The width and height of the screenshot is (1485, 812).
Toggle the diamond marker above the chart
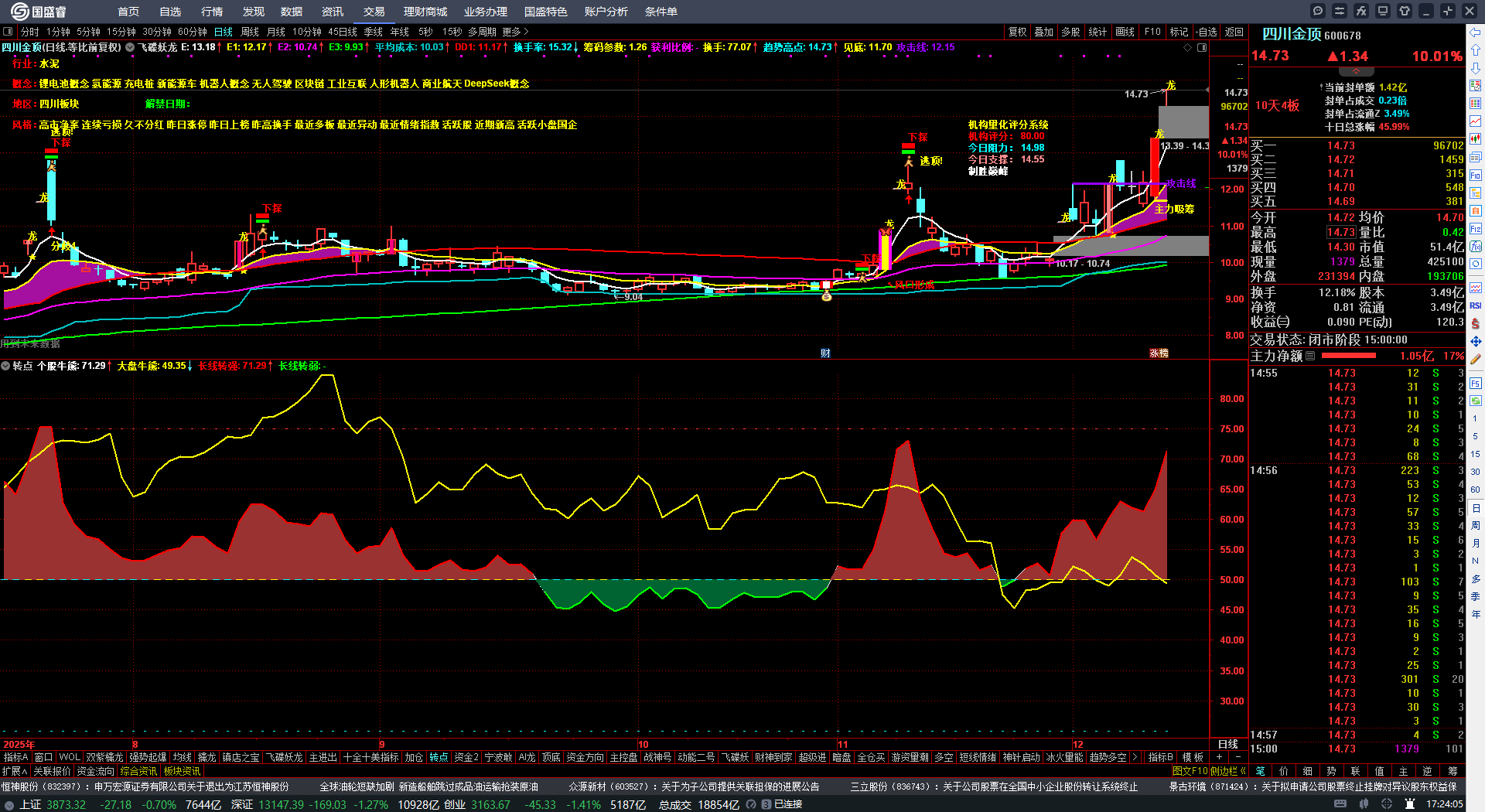point(1188,47)
